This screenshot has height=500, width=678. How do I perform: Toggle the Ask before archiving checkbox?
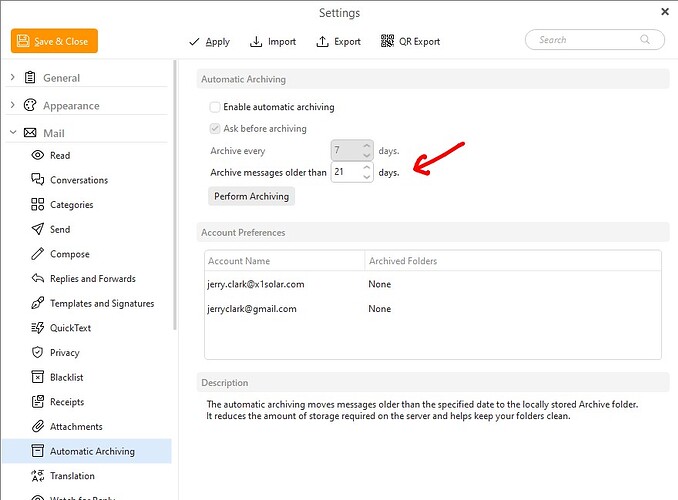click(215, 129)
